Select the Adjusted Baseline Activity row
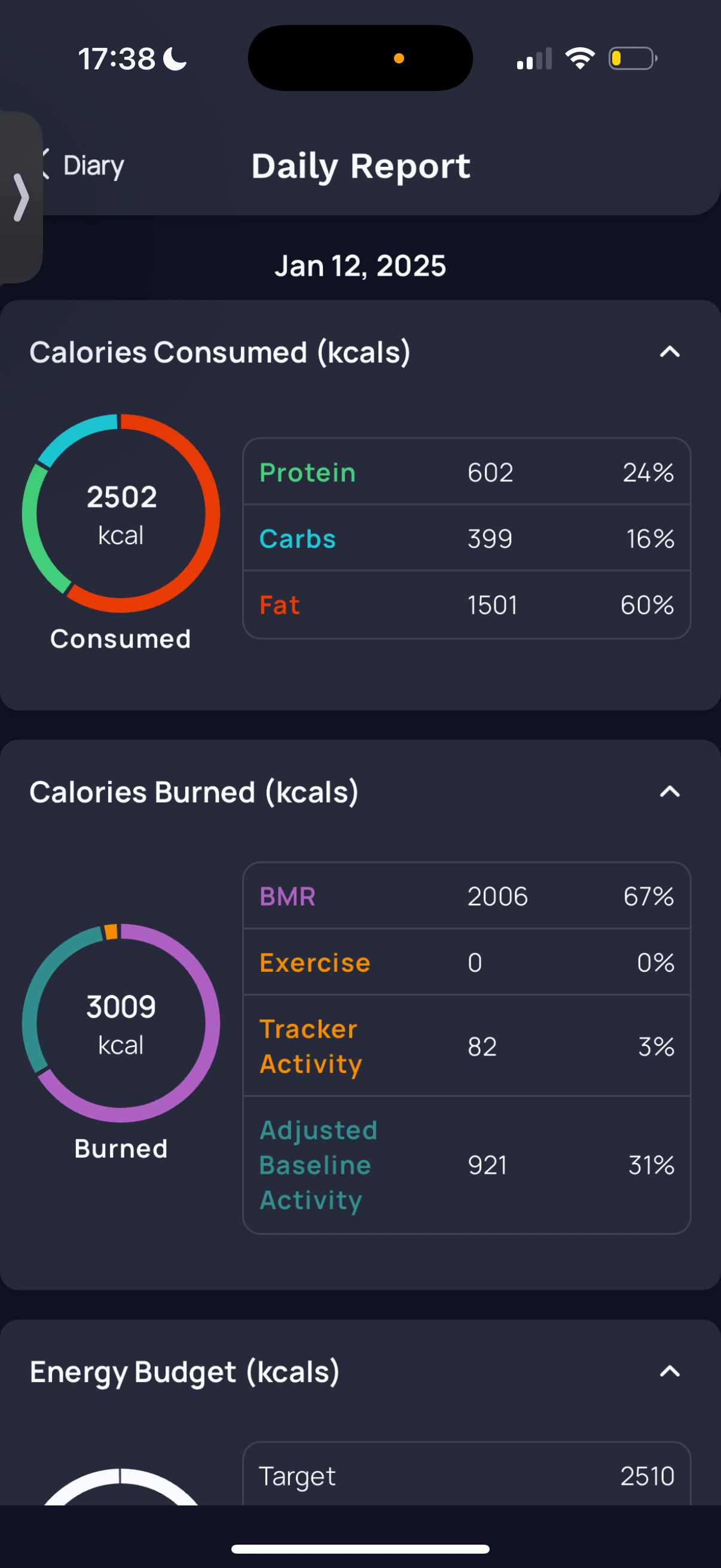 tap(466, 1165)
